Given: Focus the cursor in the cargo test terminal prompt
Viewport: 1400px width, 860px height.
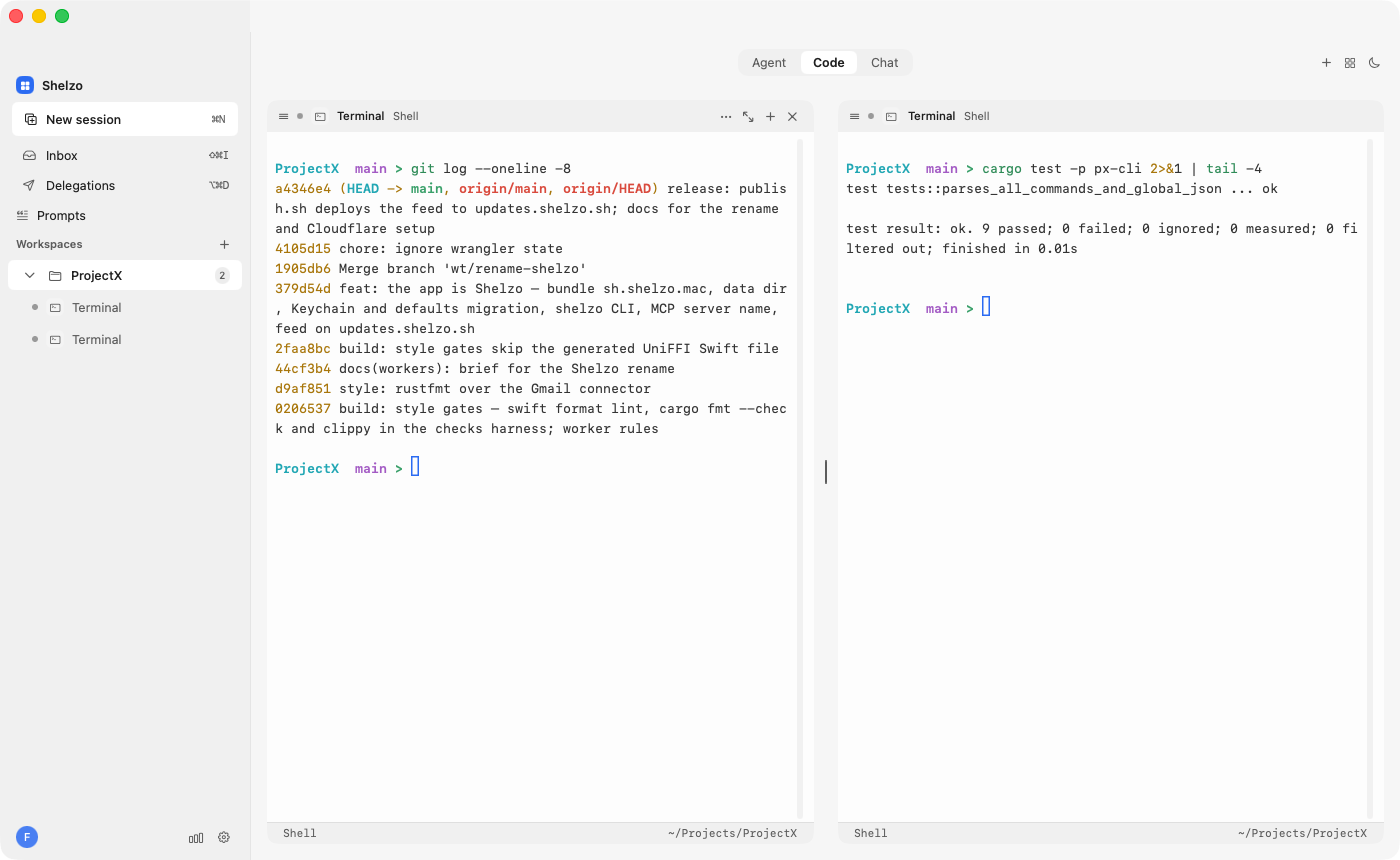Looking at the screenshot, I should 986,307.
